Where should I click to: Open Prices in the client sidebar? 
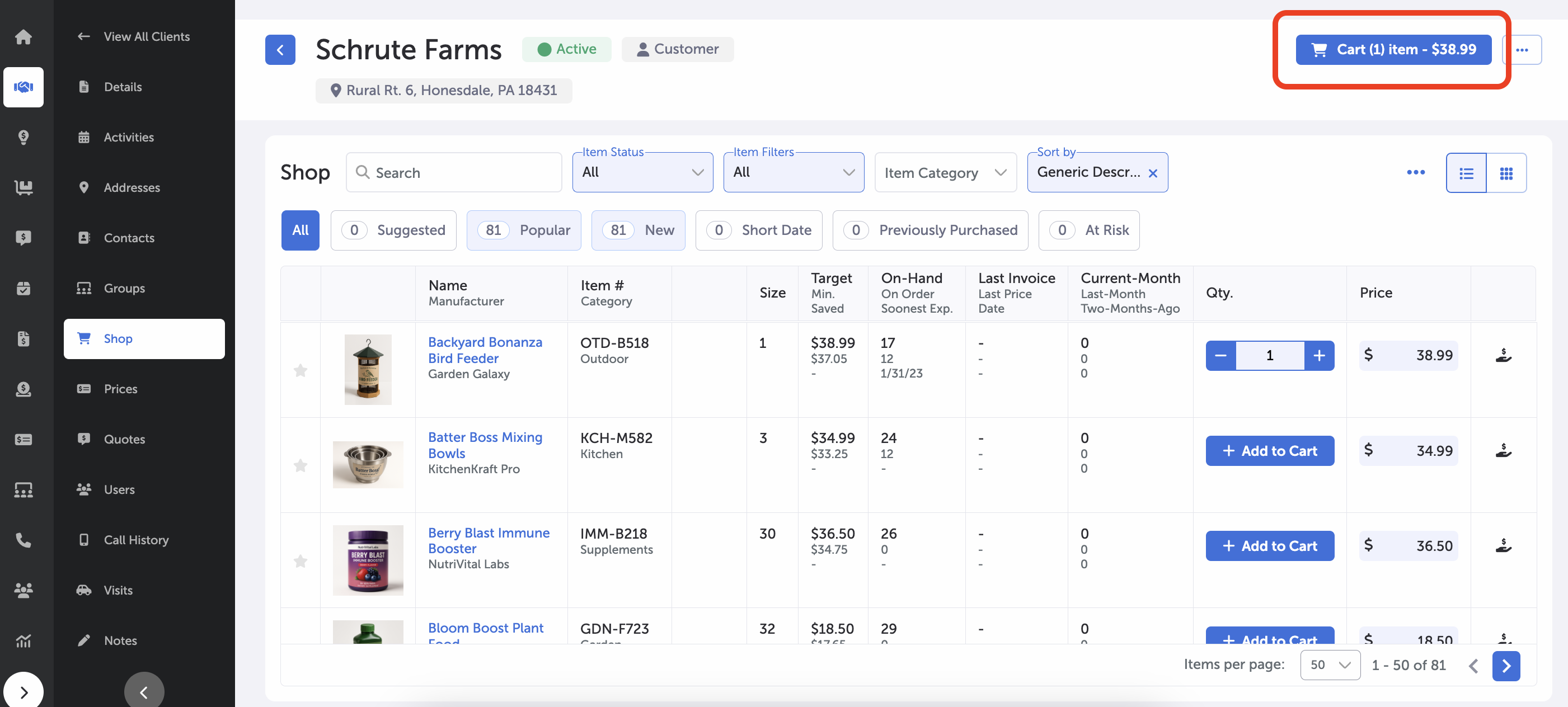120,389
